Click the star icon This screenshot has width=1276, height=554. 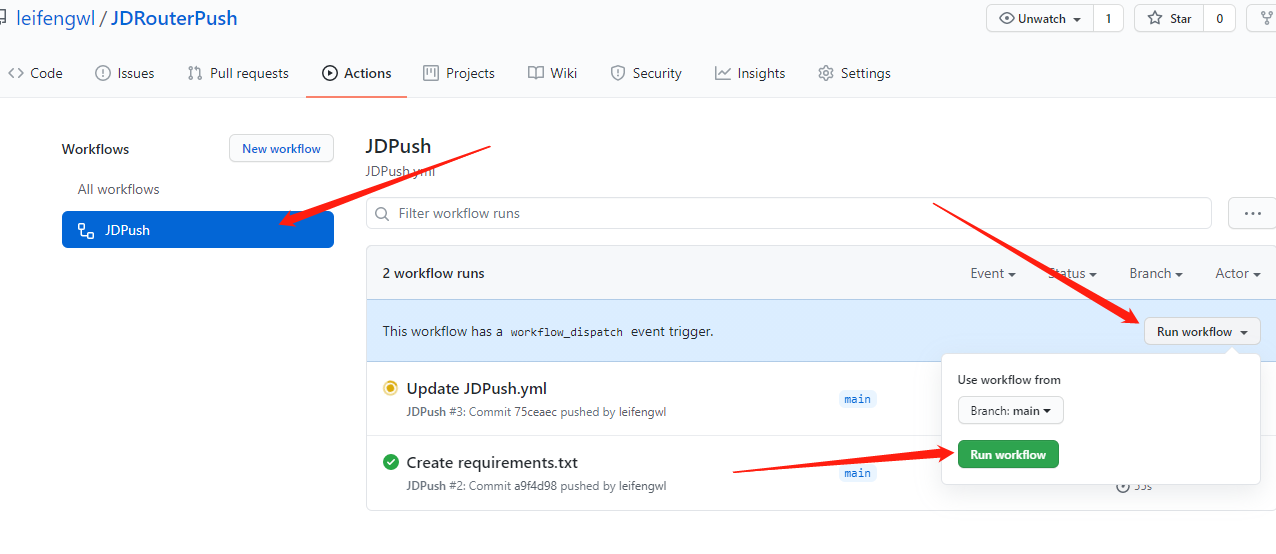pos(1155,19)
